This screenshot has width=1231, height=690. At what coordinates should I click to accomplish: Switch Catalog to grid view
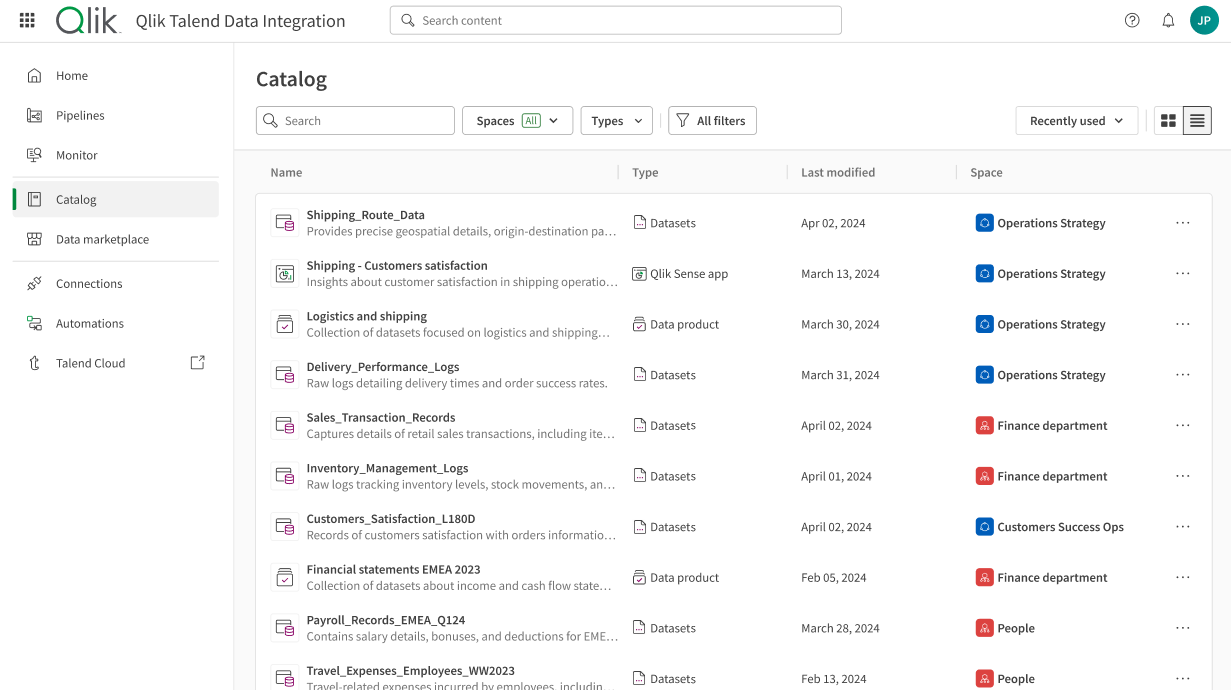[x=1168, y=120]
